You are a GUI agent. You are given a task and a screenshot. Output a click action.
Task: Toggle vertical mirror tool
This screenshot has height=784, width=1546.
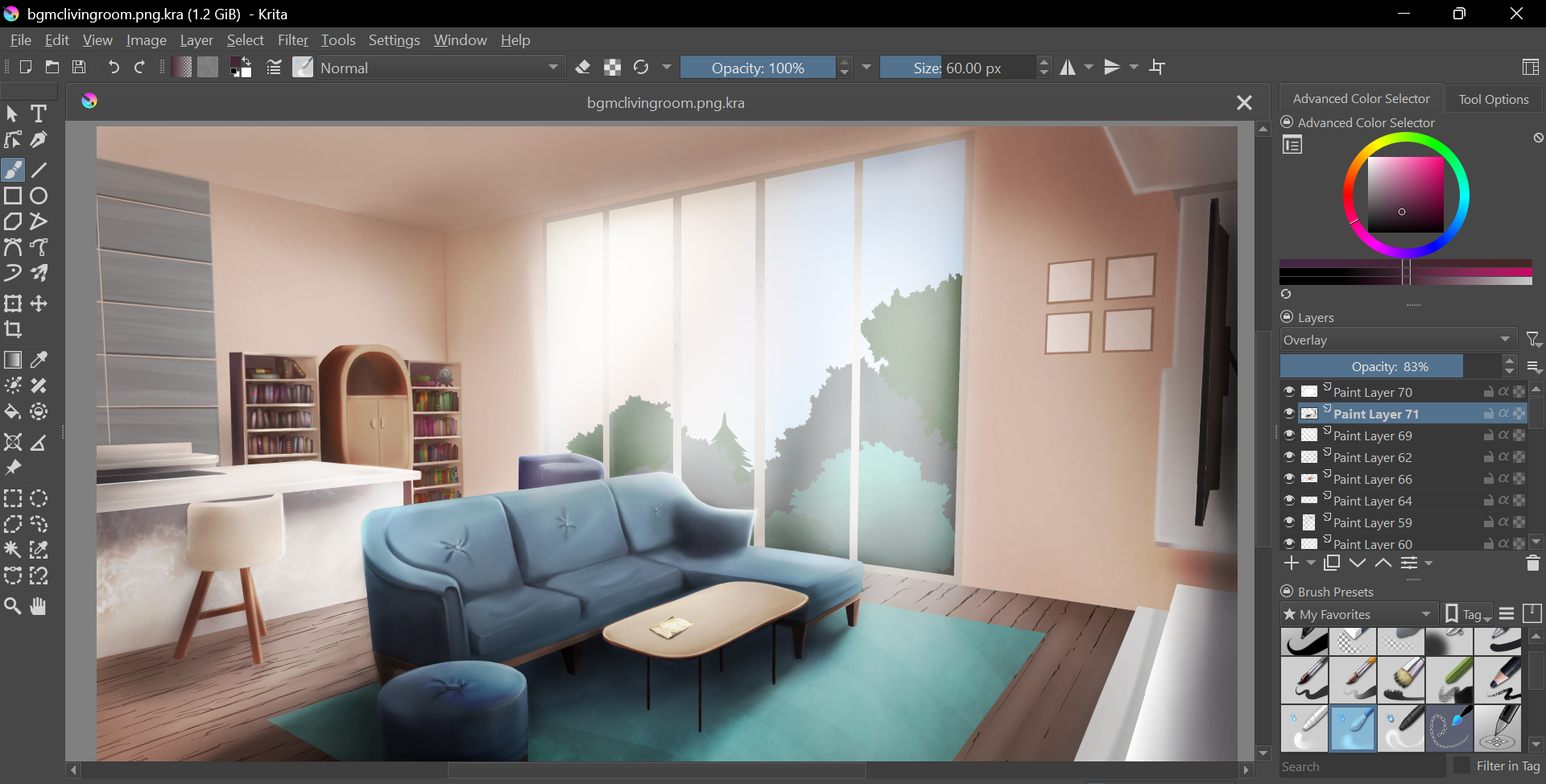tap(1112, 68)
